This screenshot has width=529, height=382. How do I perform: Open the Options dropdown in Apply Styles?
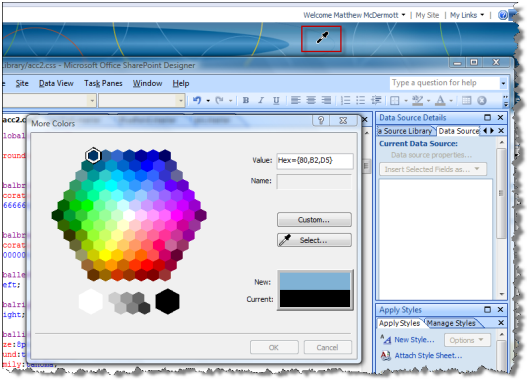point(467,340)
